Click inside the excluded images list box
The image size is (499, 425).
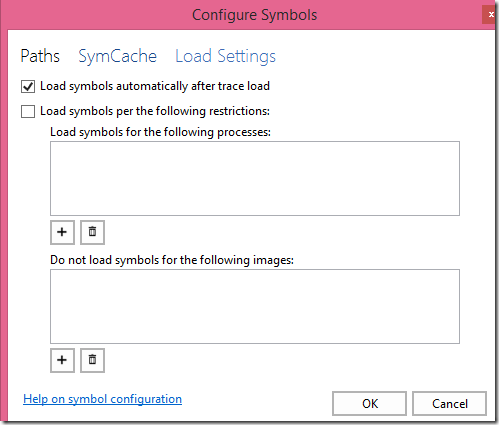[x=255, y=306]
